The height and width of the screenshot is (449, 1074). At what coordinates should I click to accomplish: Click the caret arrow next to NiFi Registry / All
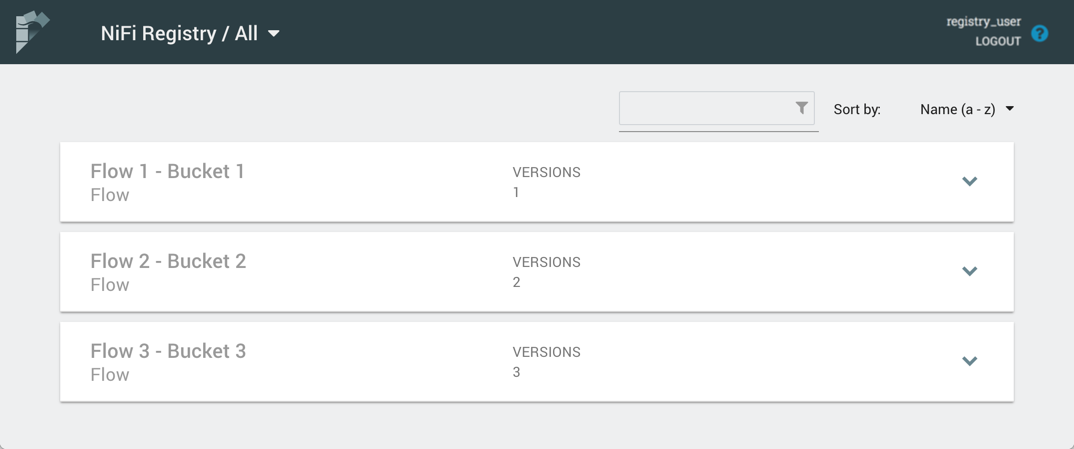click(x=274, y=34)
